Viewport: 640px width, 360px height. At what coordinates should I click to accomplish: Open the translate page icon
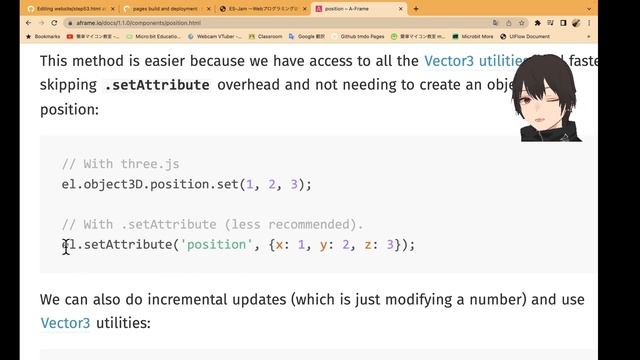[495, 23]
